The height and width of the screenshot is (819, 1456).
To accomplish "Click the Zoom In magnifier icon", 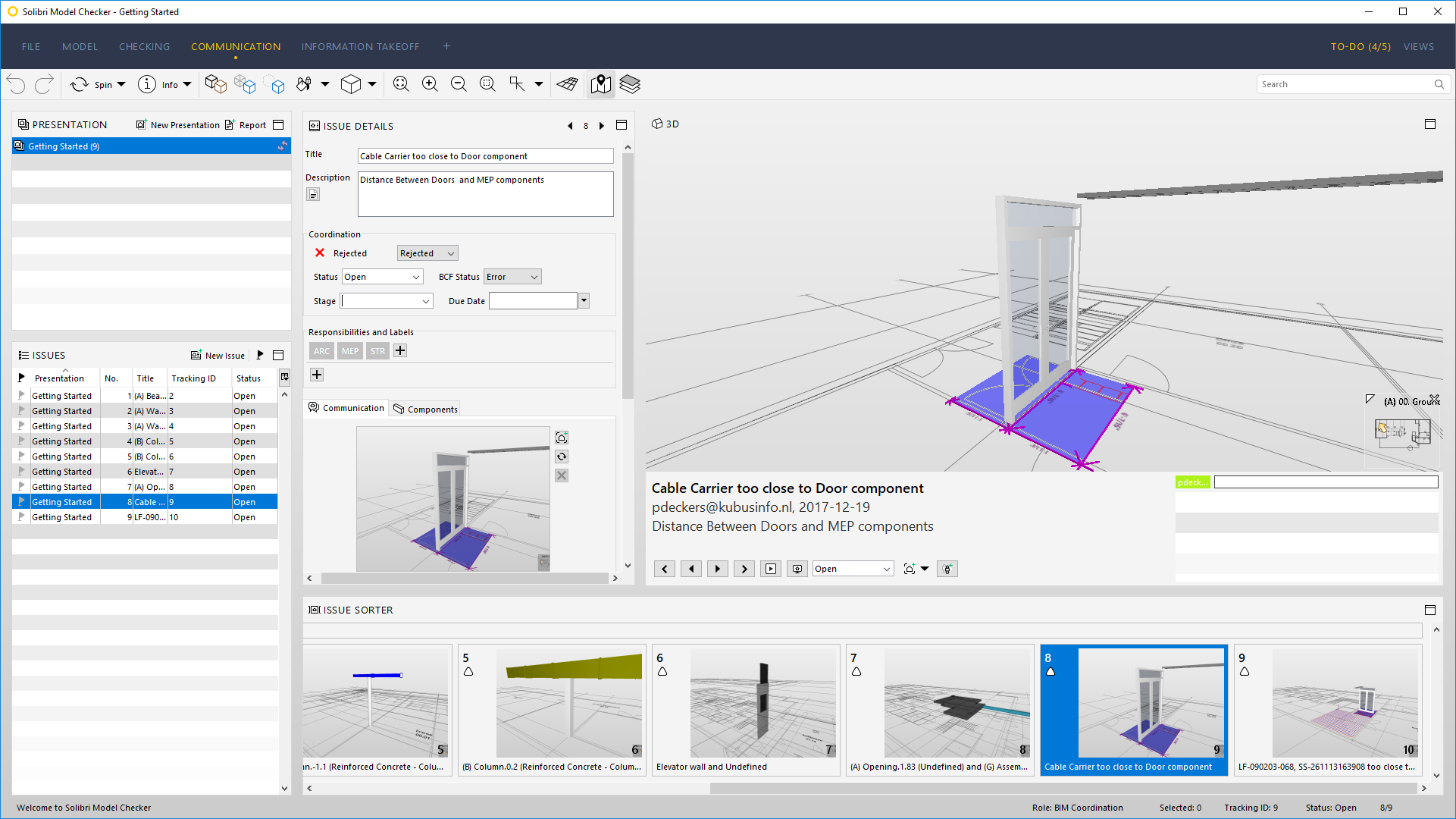I will [x=430, y=84].
